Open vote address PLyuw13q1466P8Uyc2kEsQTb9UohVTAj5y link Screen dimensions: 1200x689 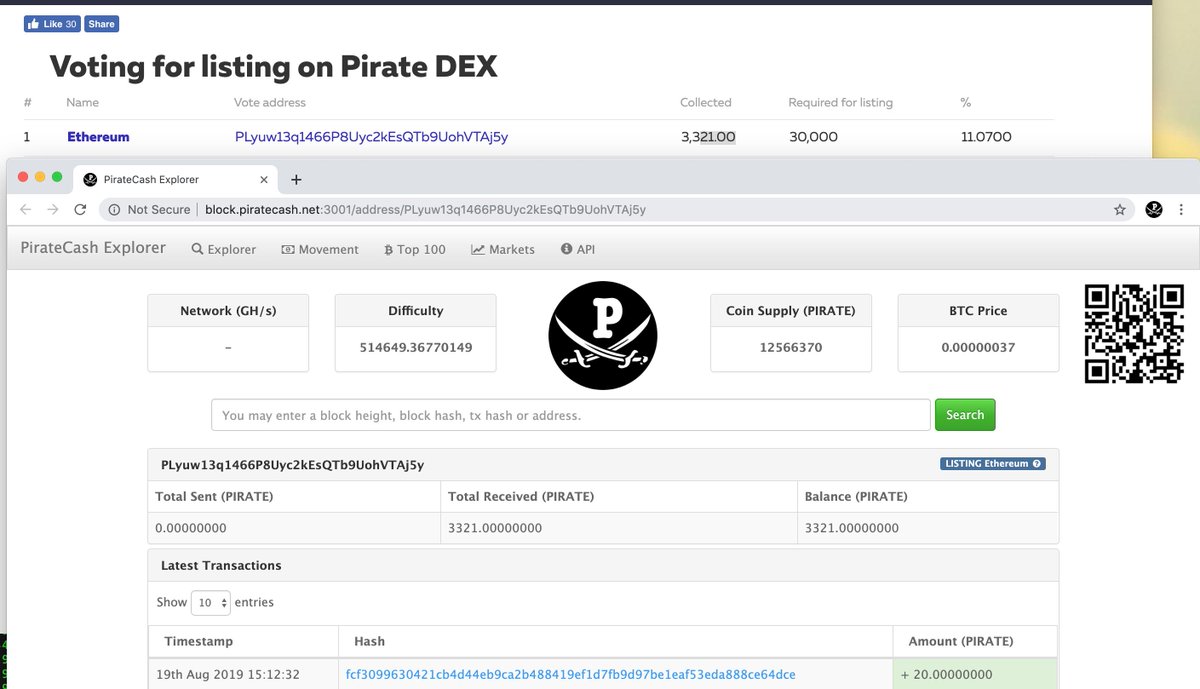click(x=371, y=137)
